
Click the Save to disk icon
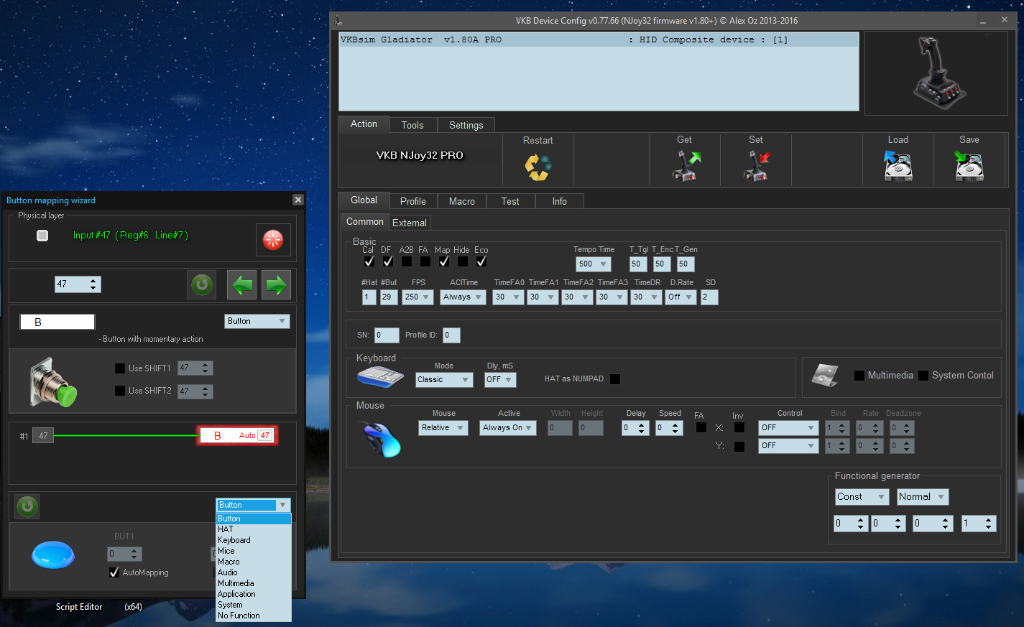[x=969, y=166]
